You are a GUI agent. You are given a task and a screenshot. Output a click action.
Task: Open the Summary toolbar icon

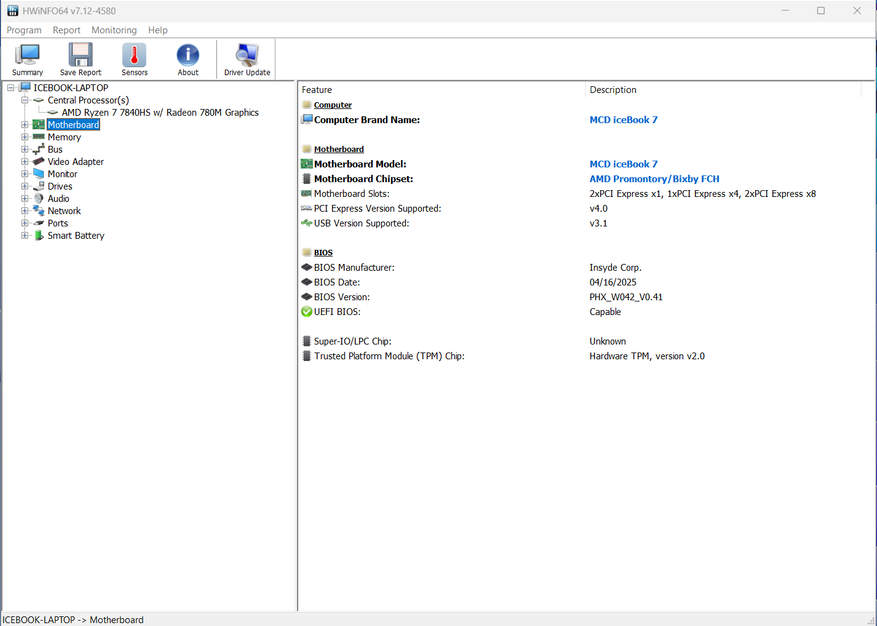tap(27, 59)
